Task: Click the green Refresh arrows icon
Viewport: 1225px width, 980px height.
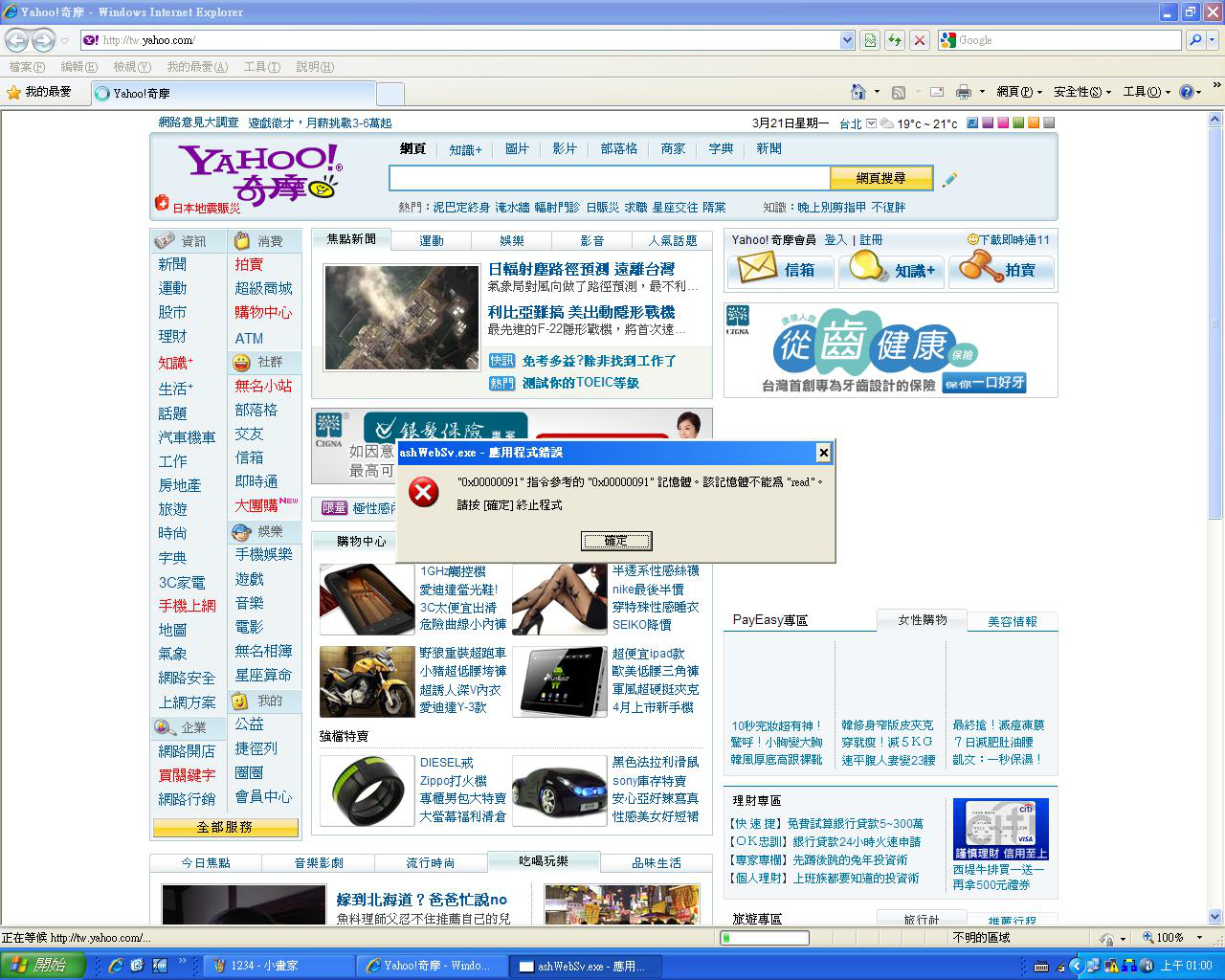Action: 895,40
